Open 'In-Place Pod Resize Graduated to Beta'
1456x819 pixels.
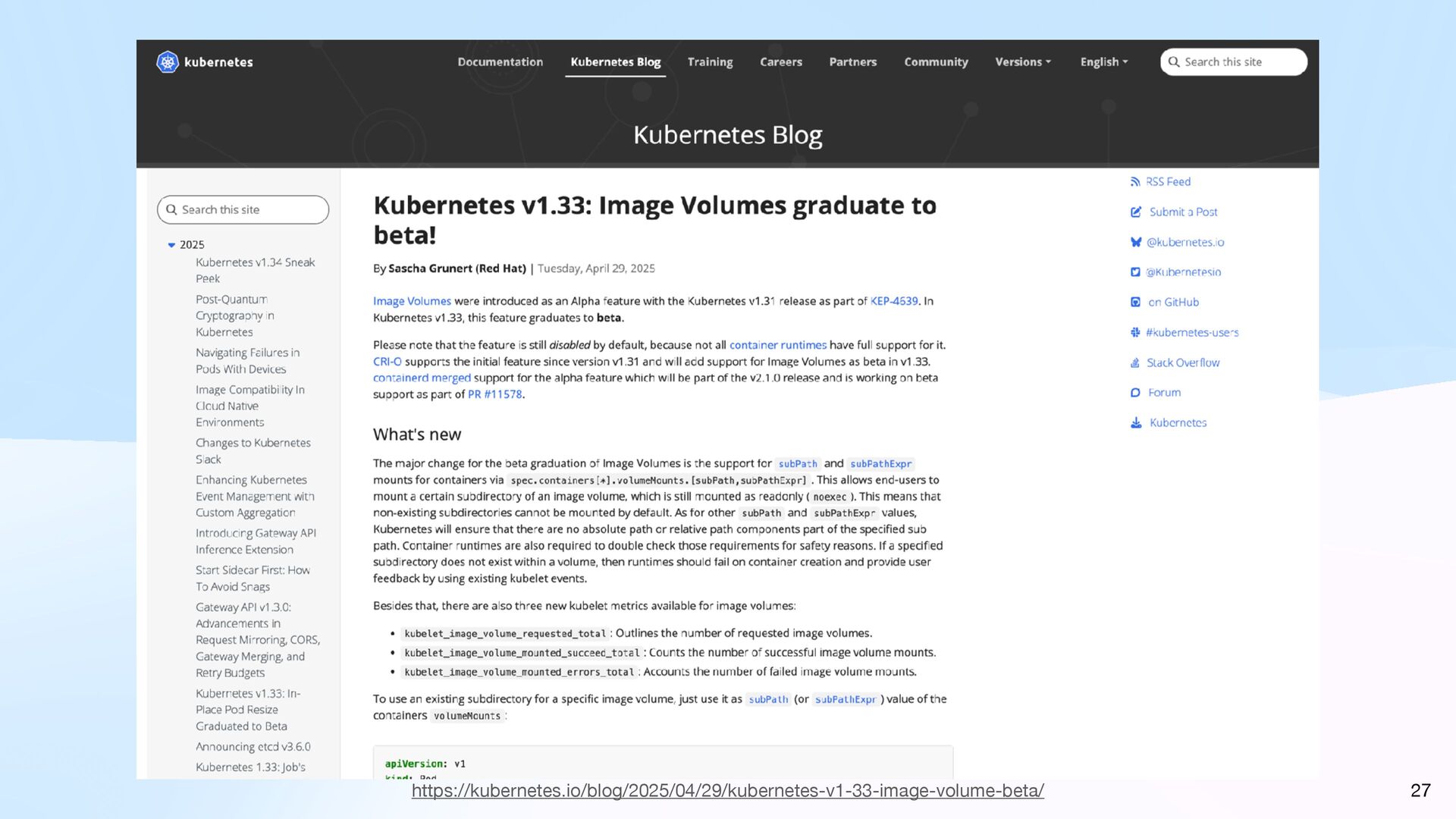click(248, 710)
